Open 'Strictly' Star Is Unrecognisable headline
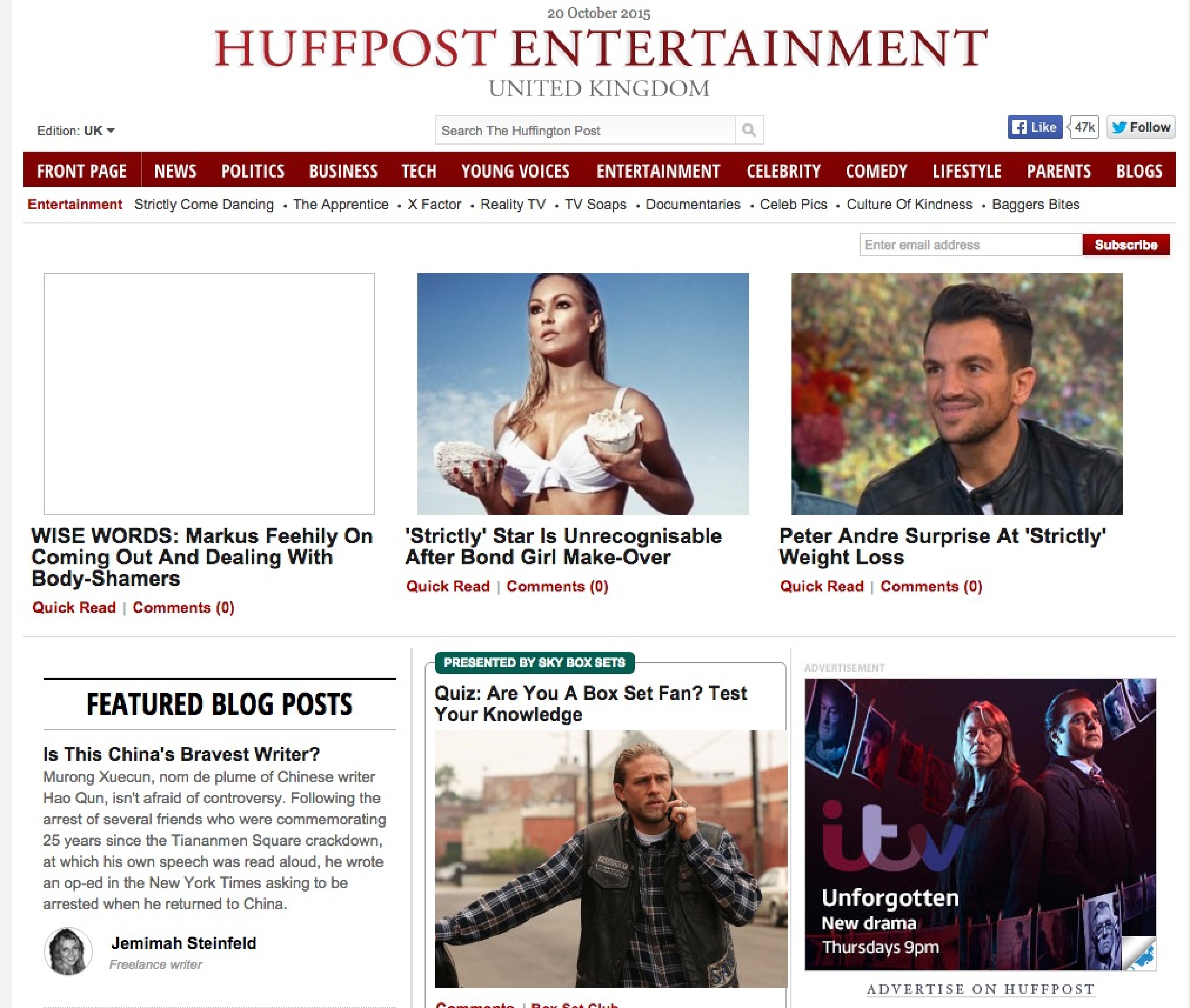 pos(563,546)
